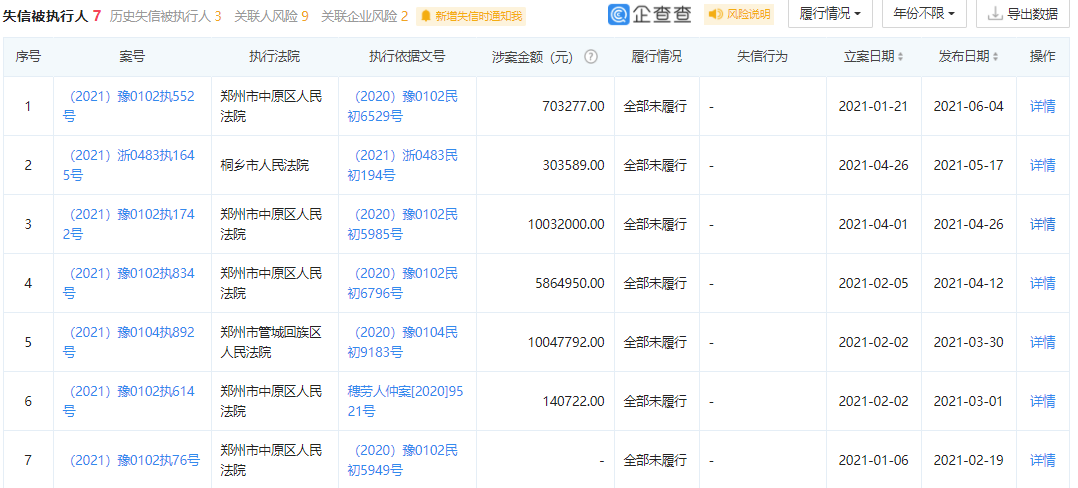Sort by 立案日期 arrows

tap(900, 57)
